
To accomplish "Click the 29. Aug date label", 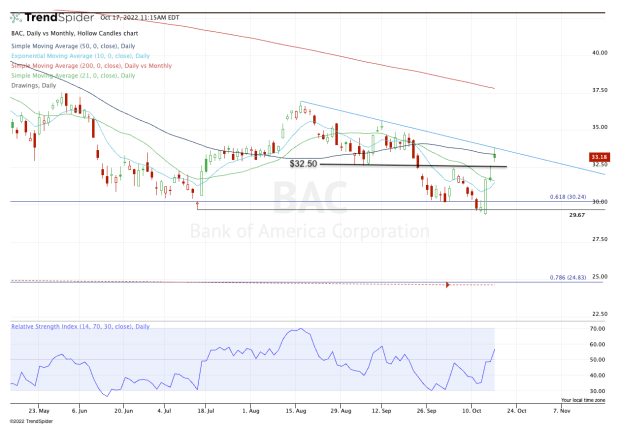I will 341,411.
